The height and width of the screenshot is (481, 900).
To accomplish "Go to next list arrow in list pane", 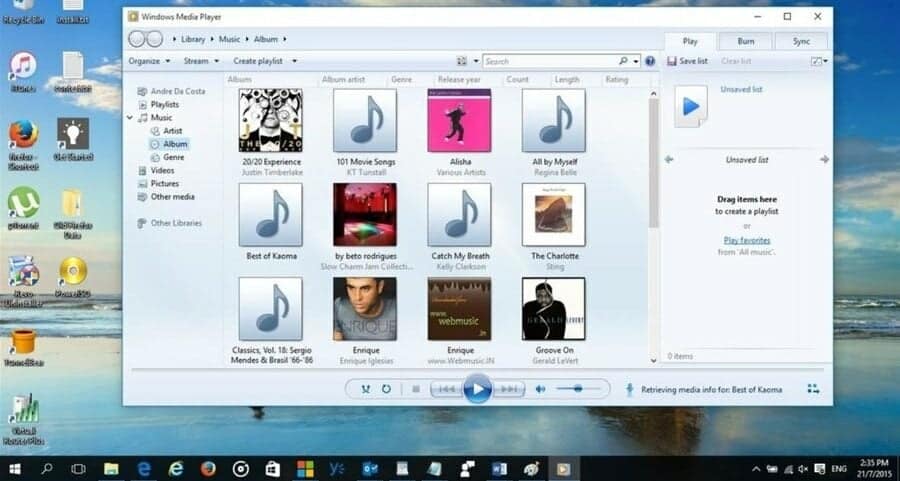I will 824,160.
